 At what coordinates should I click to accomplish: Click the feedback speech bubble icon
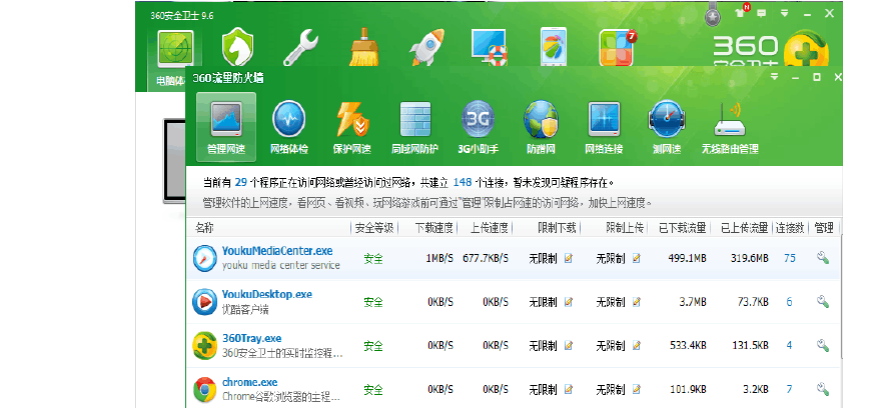761,13
